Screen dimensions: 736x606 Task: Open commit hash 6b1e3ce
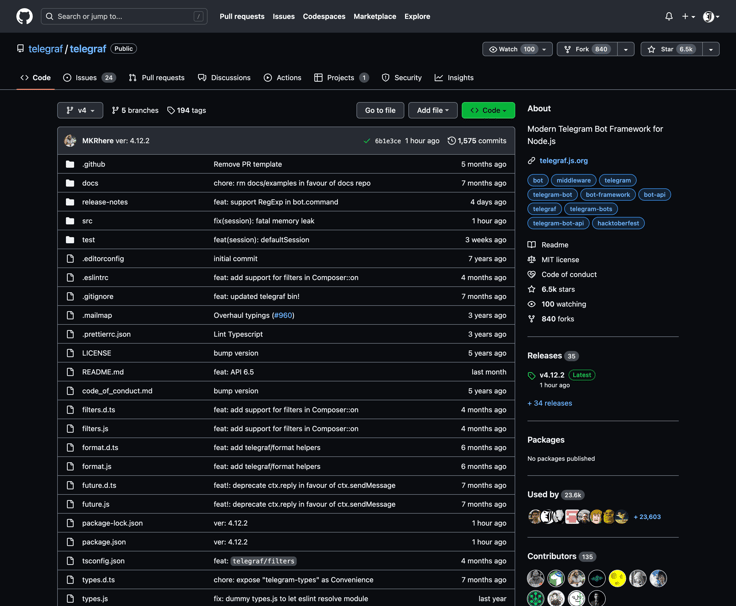(x=388, y=141)
